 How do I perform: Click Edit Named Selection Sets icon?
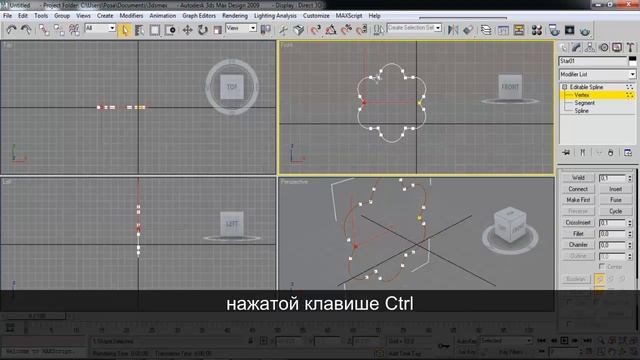(x=378, y=30)
